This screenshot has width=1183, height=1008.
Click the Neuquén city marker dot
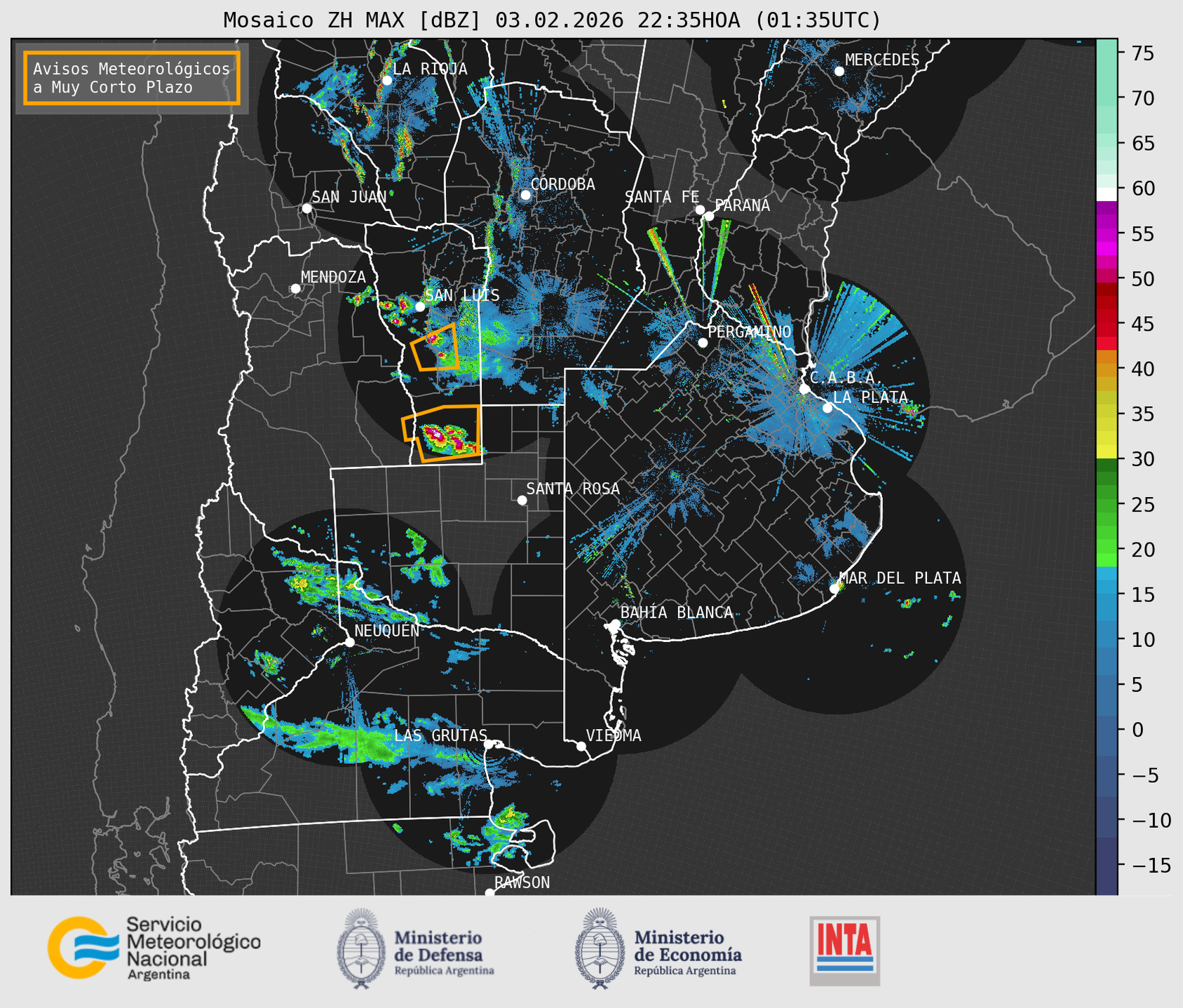click(349, 642)
